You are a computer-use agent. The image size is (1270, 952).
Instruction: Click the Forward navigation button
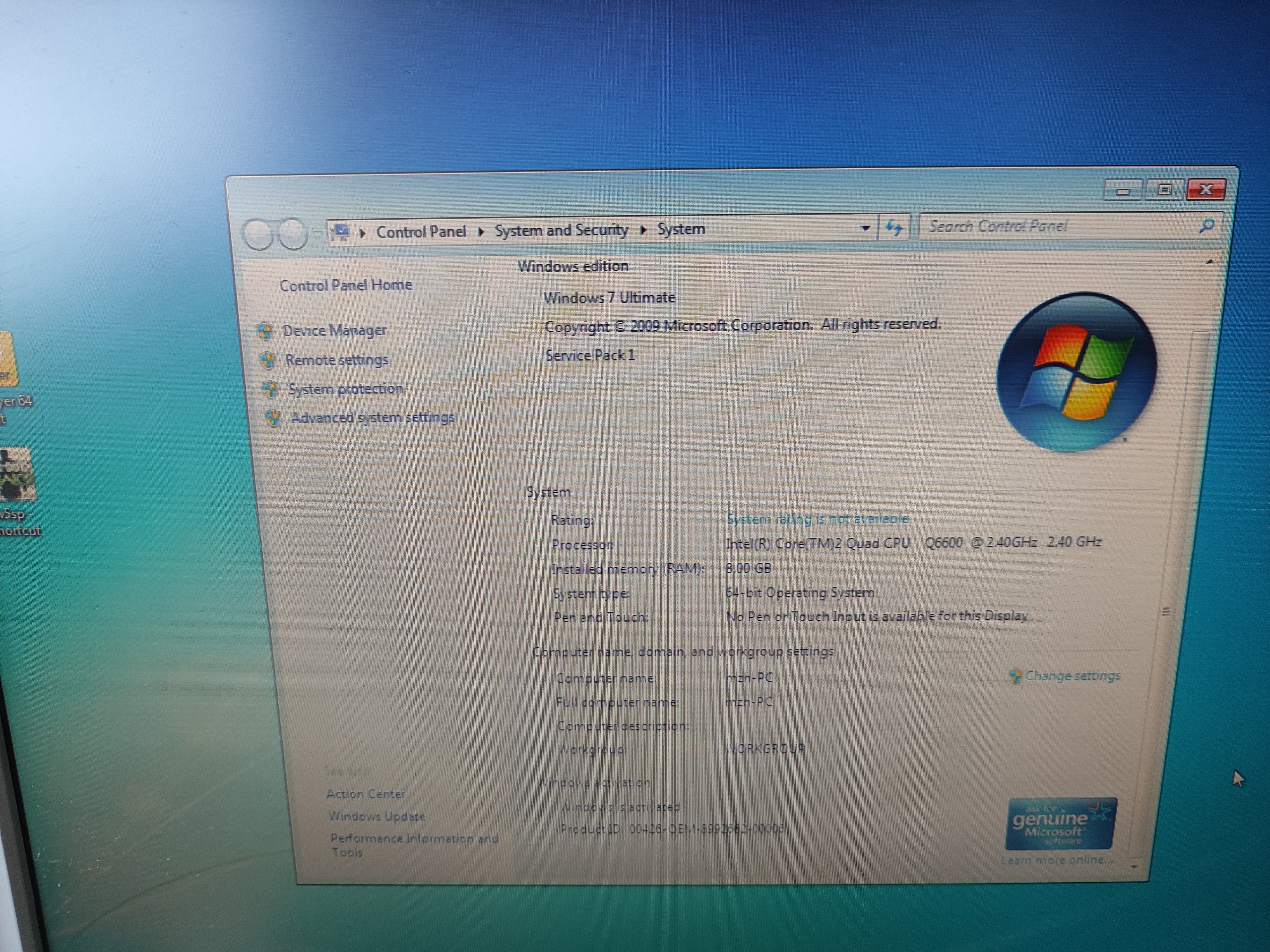point(293,234)
